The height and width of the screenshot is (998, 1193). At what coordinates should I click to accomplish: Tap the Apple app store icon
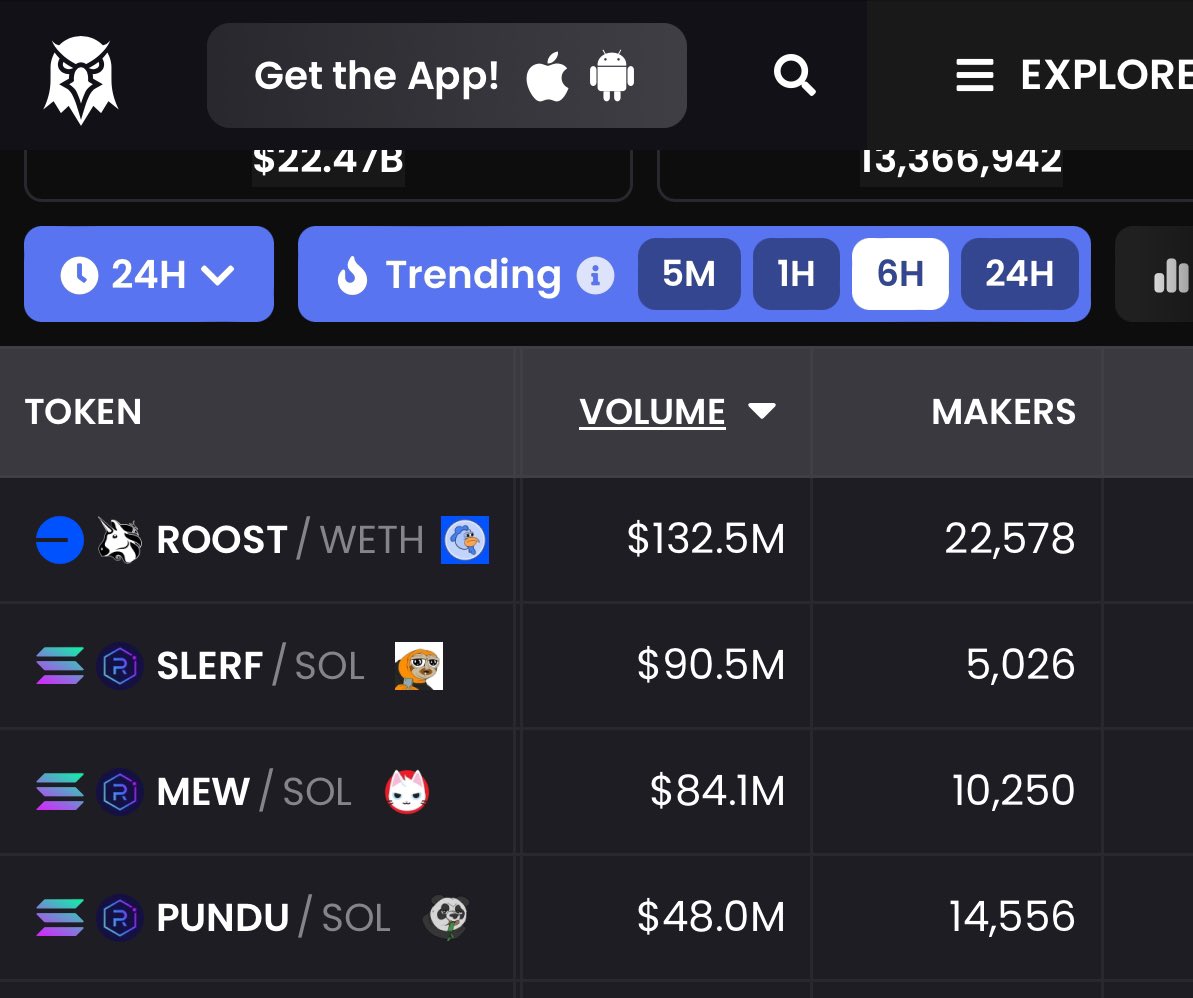click(x=547, y=76)
